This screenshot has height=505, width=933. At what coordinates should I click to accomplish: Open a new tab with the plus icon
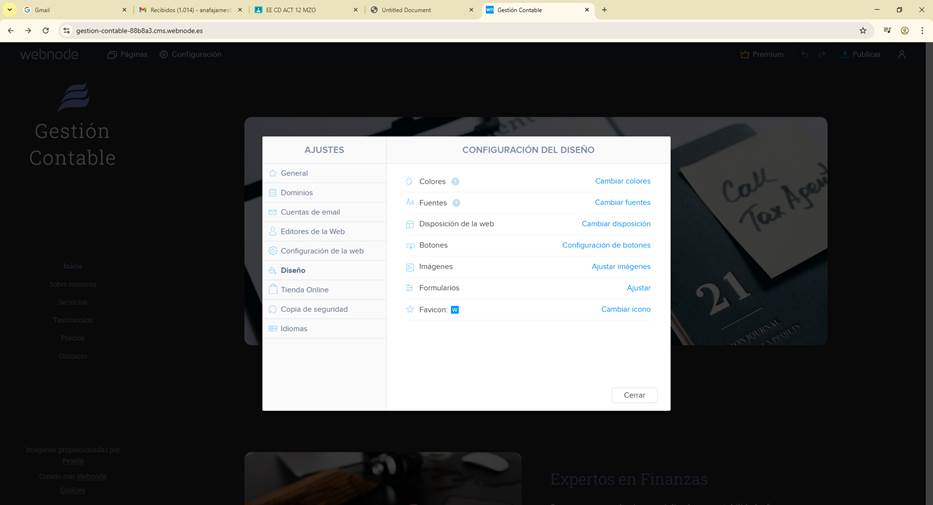tap(604, 10)
